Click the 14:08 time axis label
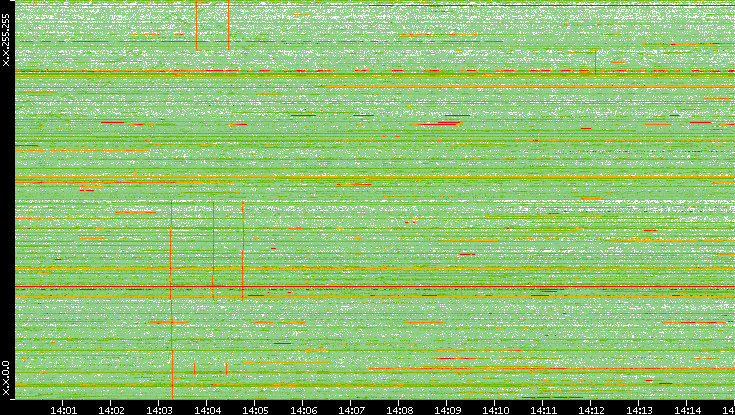Screen dimensions: 735x415 click(x=399, y=410)
